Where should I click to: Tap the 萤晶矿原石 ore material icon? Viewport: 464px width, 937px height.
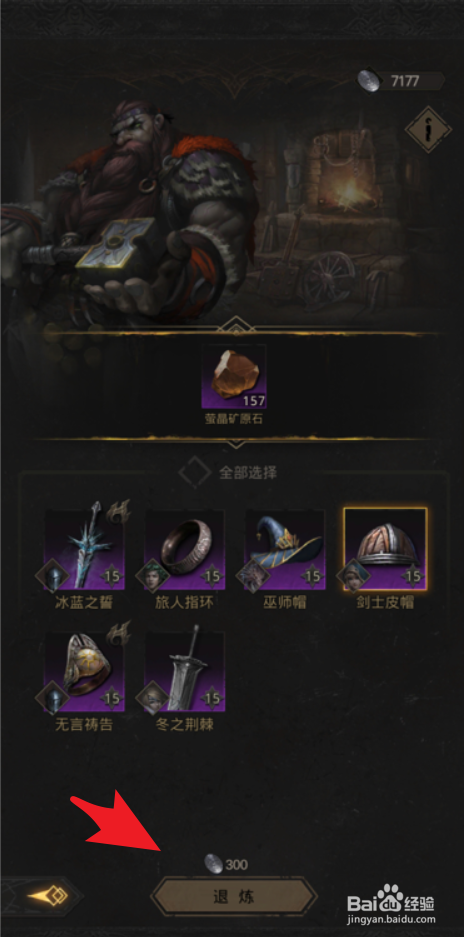pos(234,376)
